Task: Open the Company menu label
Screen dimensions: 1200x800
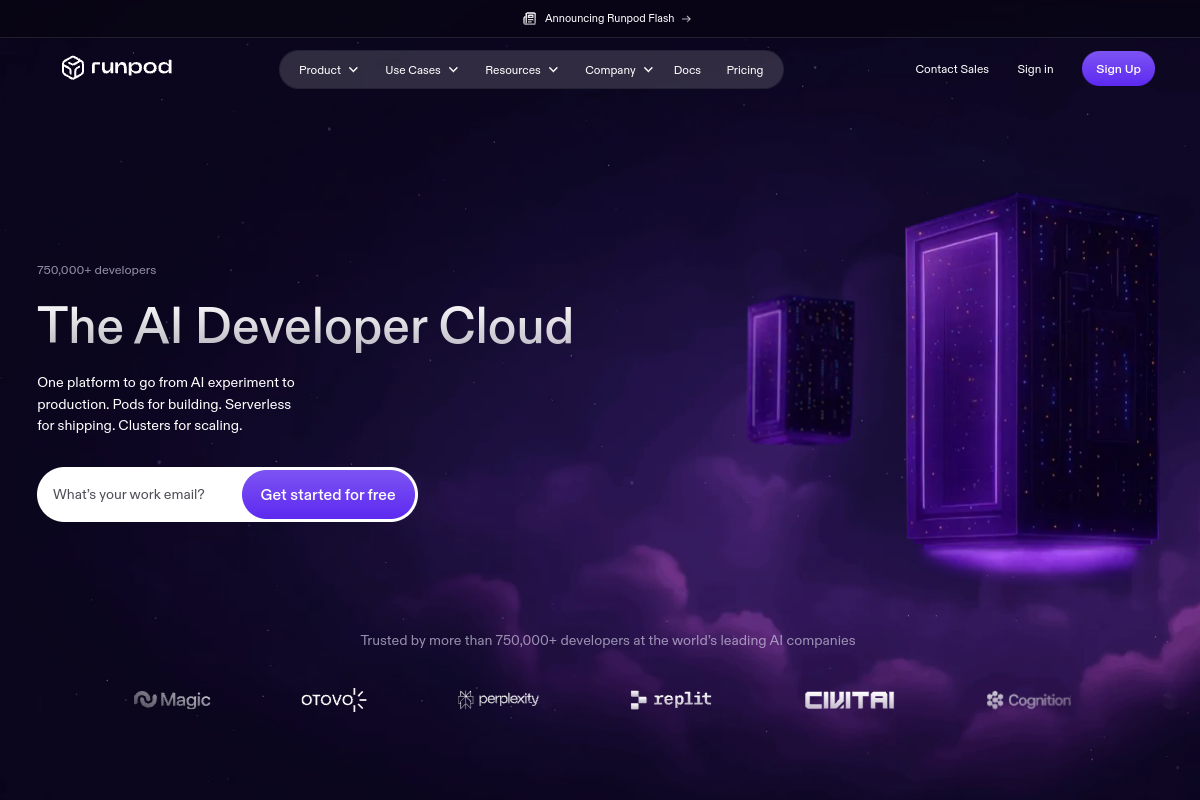Action: point(610,70)
